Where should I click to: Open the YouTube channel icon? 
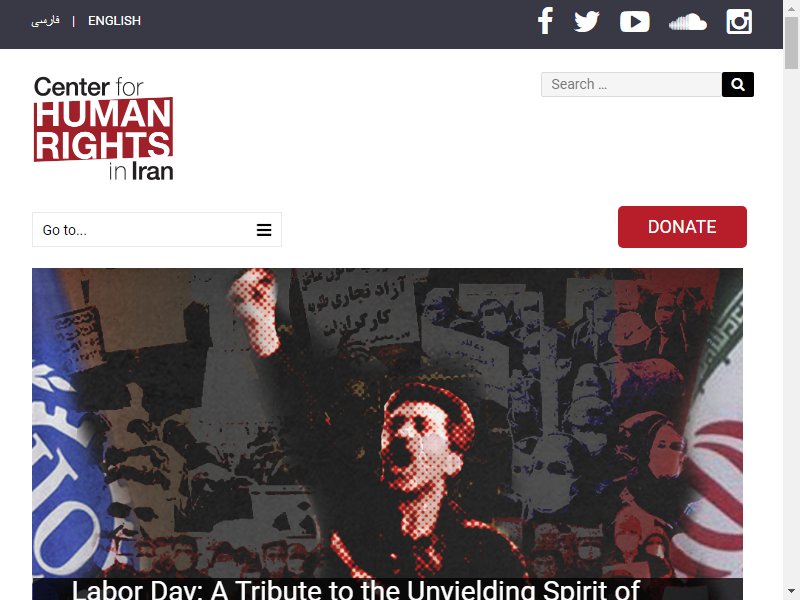[635, 21]
